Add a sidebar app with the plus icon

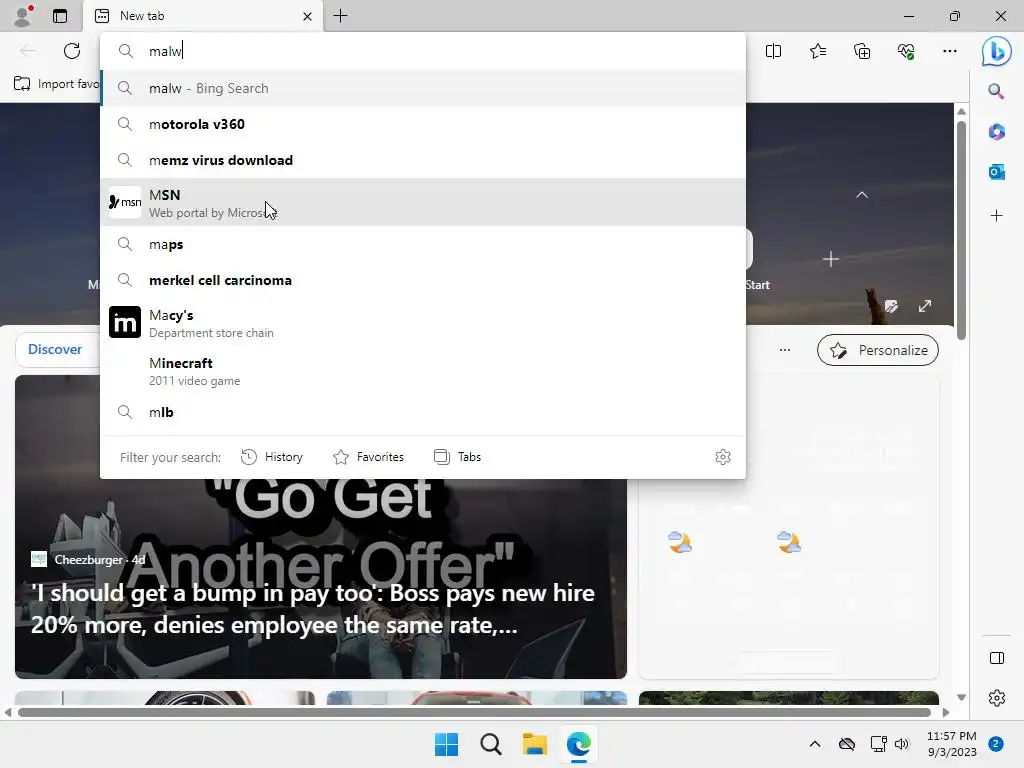pos(997,216)
